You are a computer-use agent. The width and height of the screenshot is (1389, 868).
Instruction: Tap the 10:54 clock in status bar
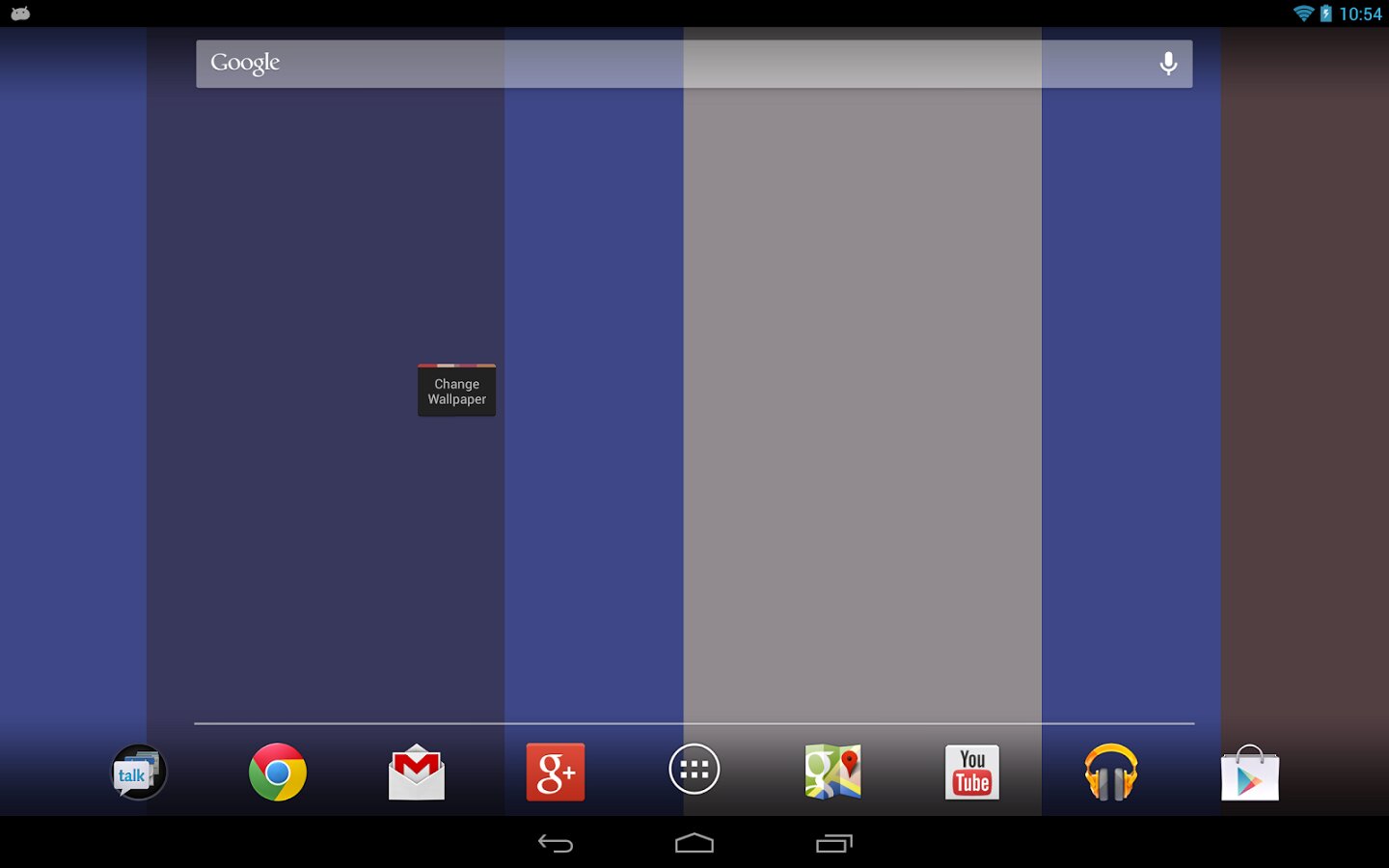[1360, 14]
